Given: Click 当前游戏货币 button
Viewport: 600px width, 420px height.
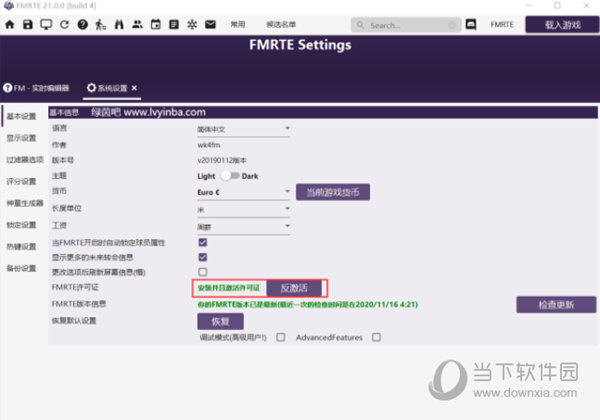Looking at the screenshot, I should (x=333, y=192).
